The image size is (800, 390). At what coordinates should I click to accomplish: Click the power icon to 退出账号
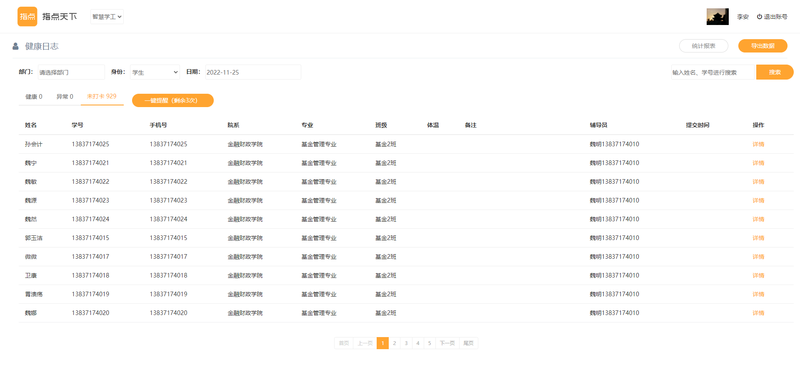point(759,16)
